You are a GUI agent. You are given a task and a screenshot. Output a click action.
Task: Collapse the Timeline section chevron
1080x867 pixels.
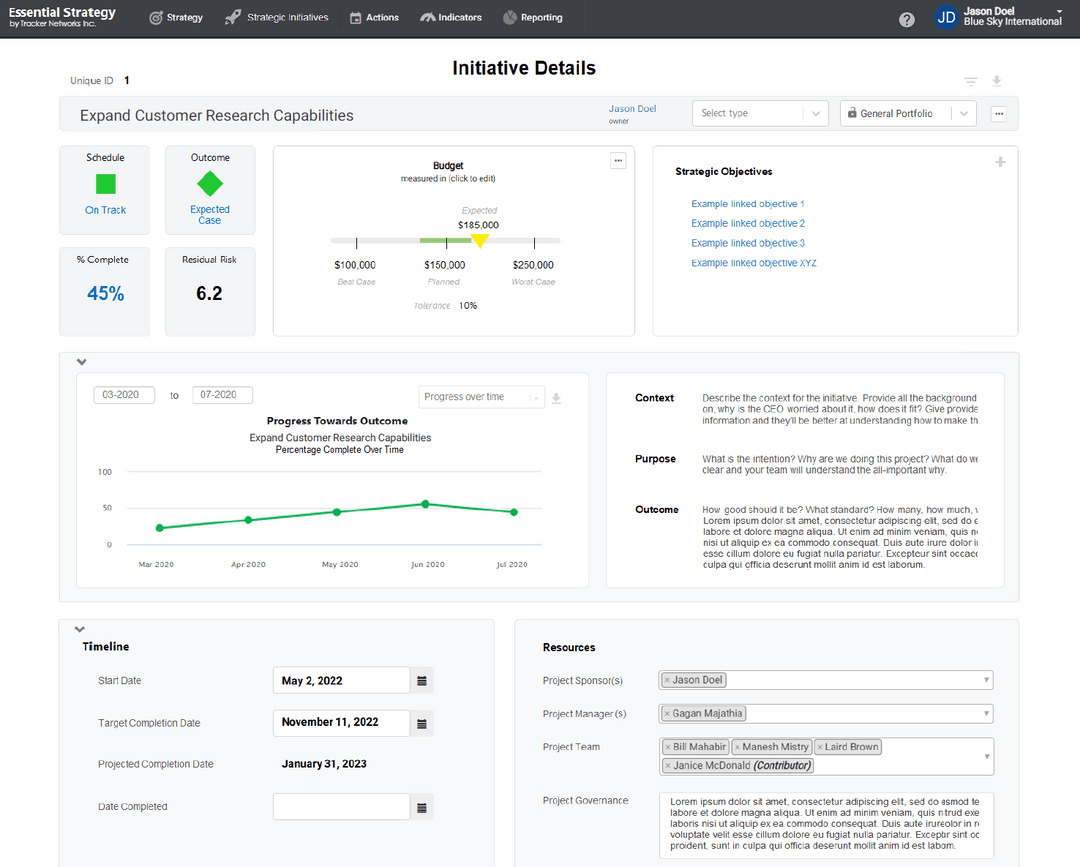81,629
